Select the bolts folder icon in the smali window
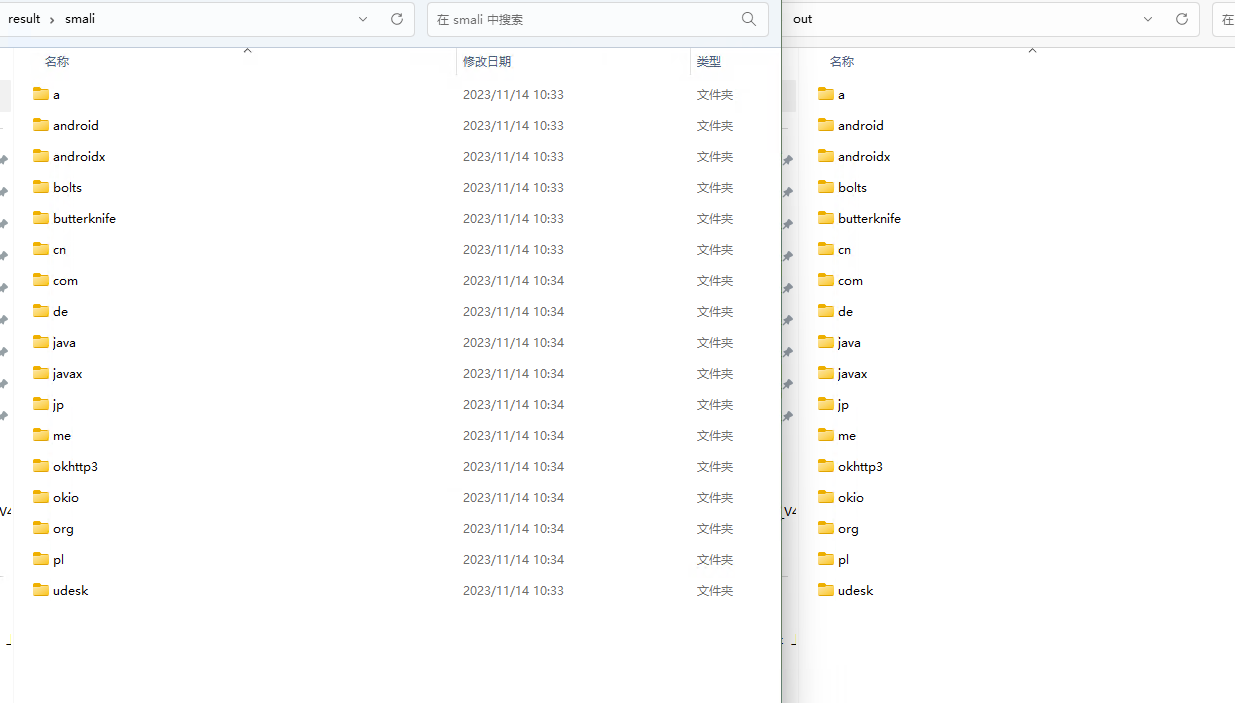Screen dimensions: 1235x703 tap(41, 187)
